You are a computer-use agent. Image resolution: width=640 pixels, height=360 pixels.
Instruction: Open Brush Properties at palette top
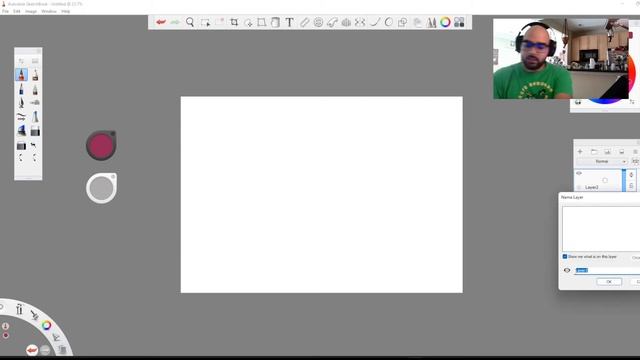[x=21, y=61]
